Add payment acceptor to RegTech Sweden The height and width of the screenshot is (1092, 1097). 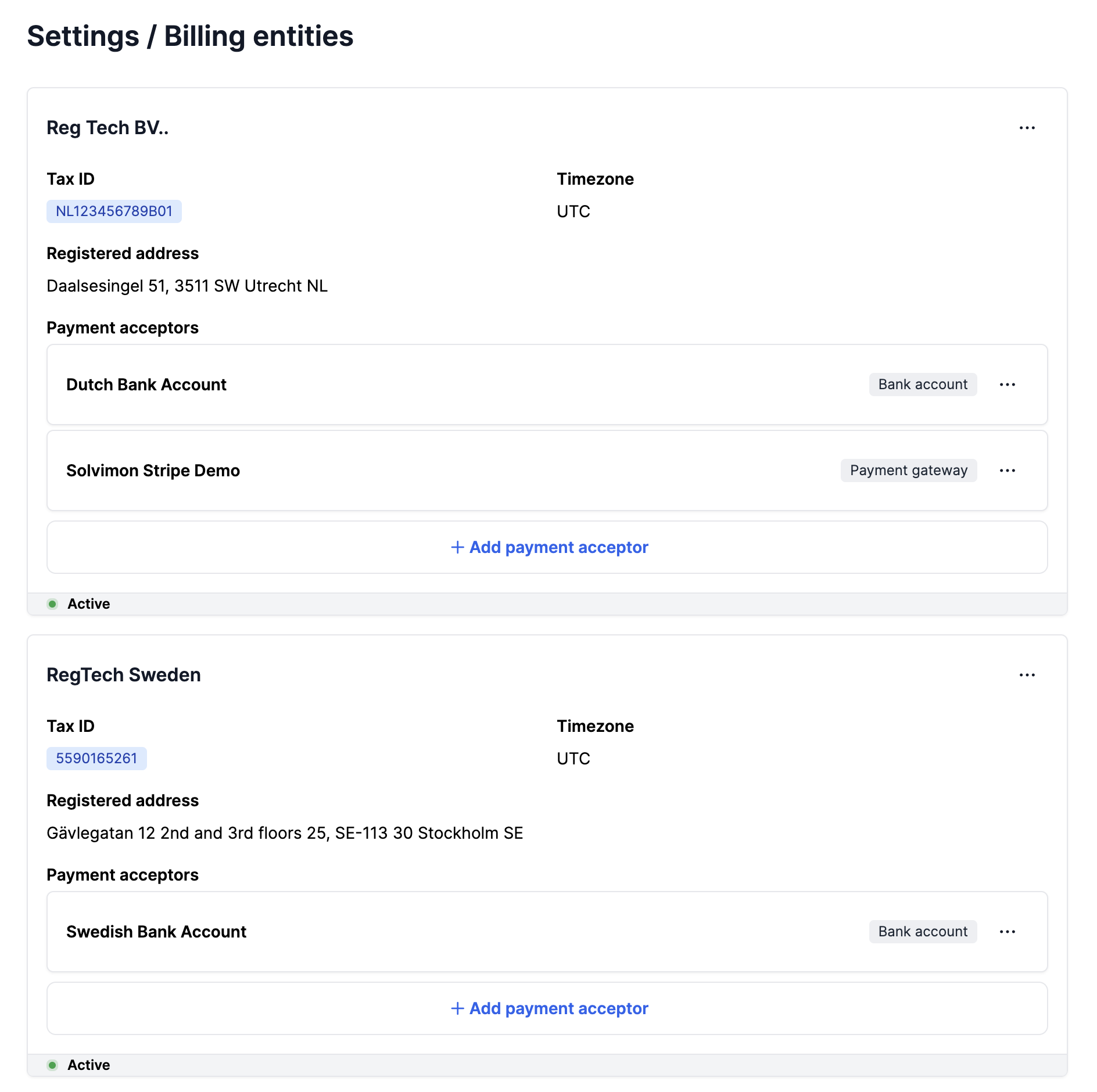[x=558, y=1008]
